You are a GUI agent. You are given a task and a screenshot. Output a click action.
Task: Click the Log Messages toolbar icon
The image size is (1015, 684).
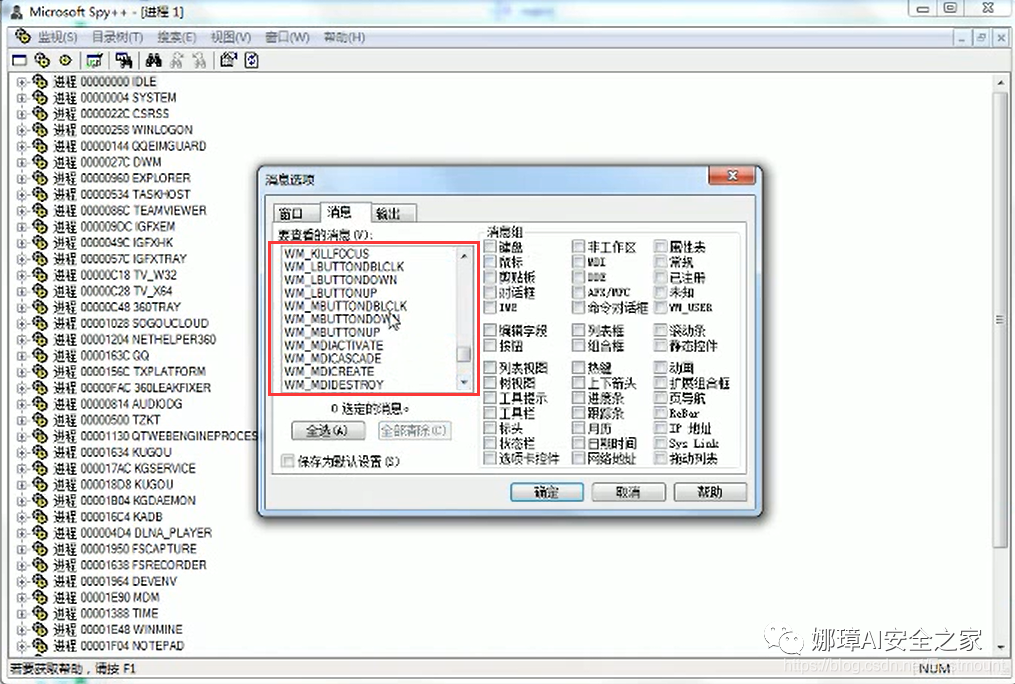pos(95,61)
